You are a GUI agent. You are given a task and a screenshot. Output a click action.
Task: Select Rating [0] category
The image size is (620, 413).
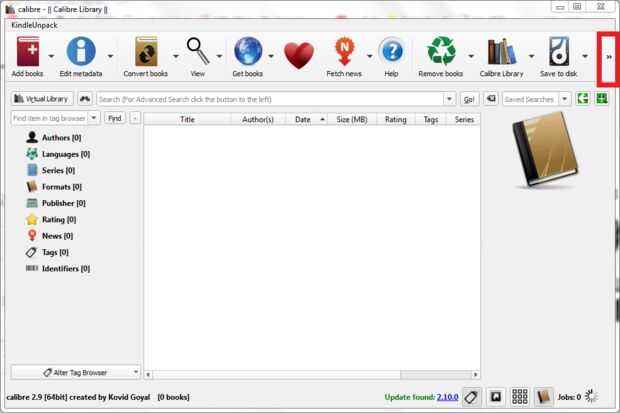tap(51, 219)
